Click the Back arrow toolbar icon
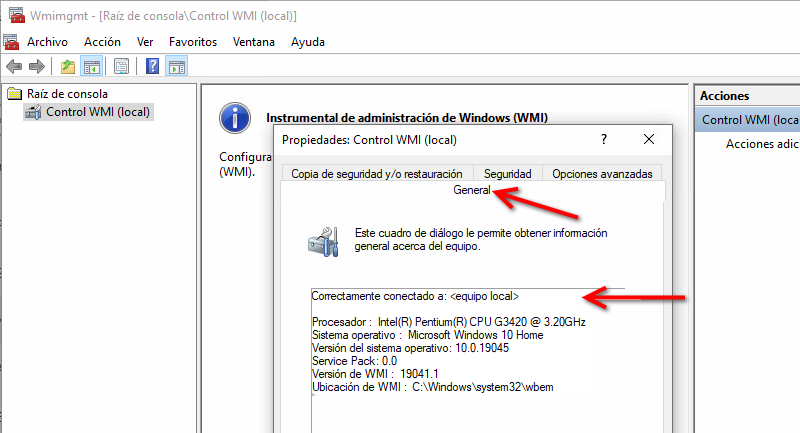The image size is (800, 433). click(14, 66)
